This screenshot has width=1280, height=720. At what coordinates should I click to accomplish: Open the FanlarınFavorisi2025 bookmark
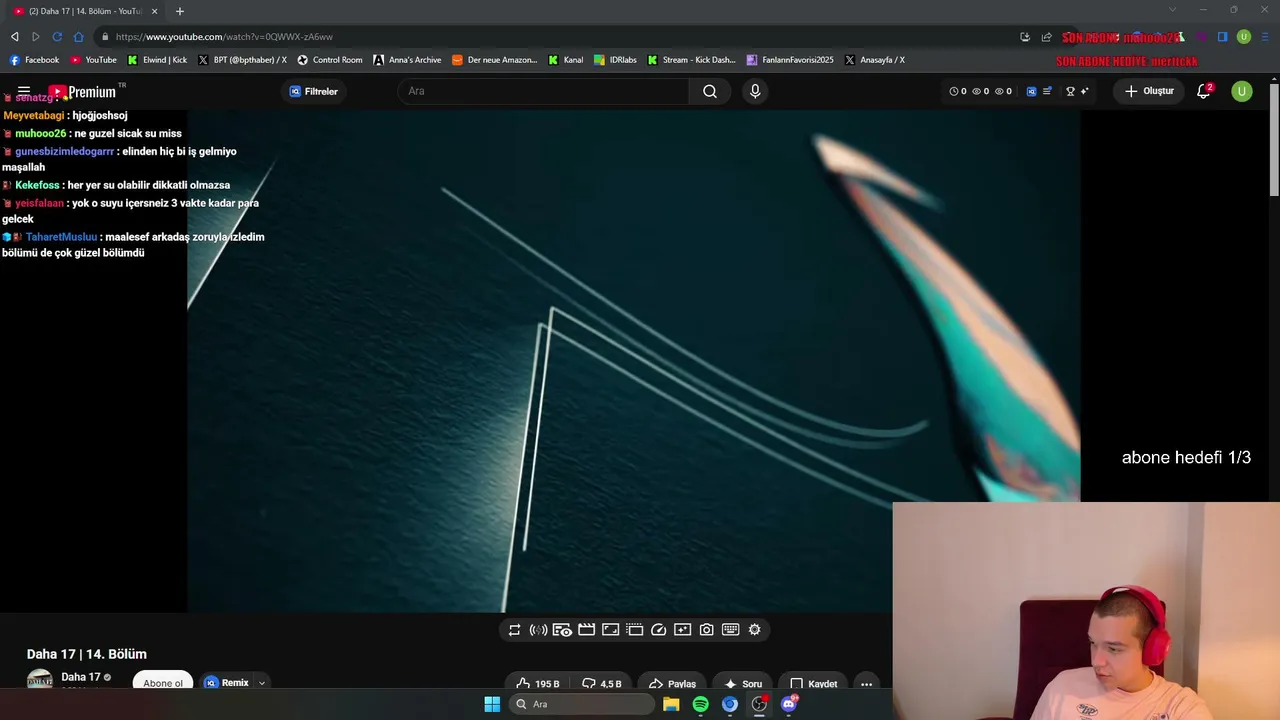790,60
